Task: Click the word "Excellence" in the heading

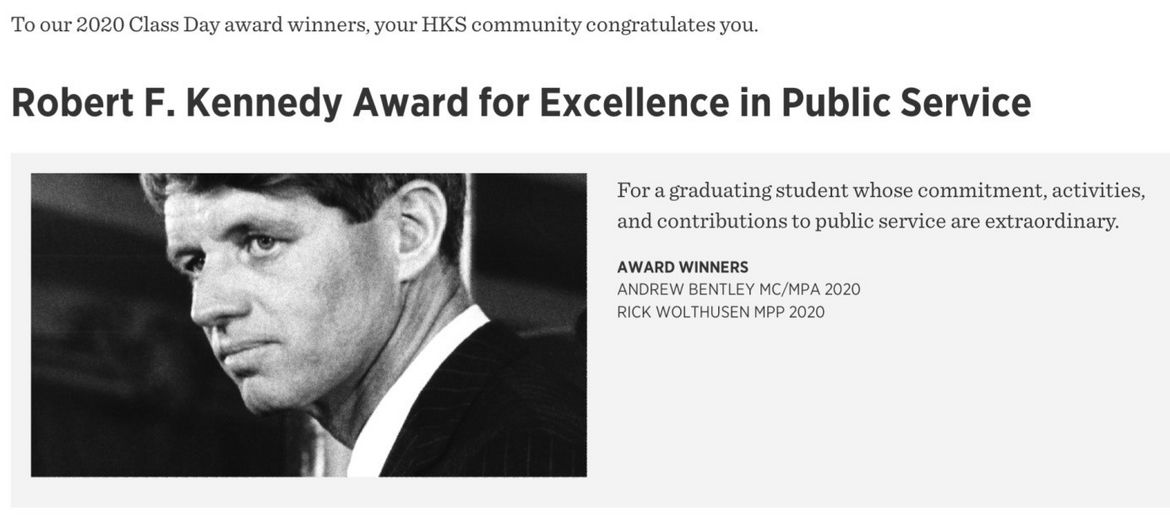Action: [x=634, y=103]
